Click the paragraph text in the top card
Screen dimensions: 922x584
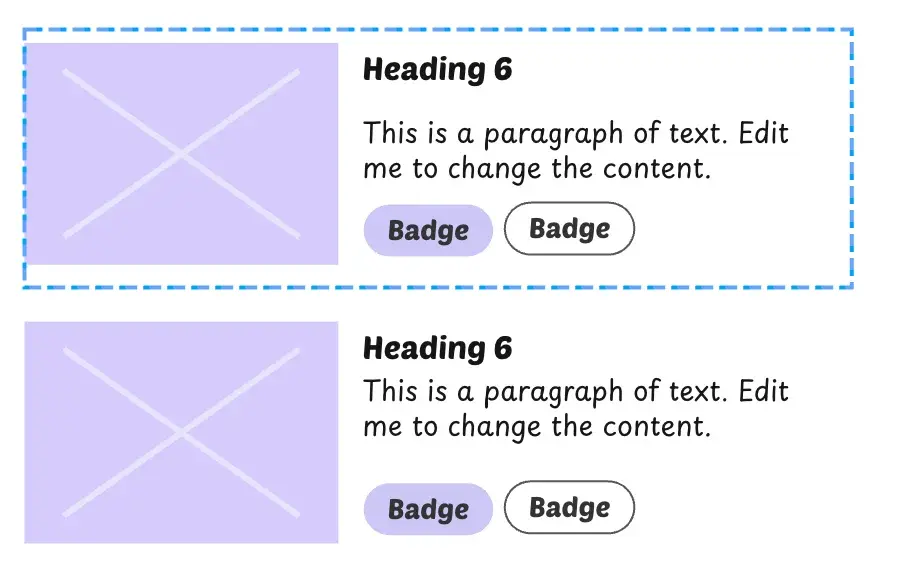575,150
